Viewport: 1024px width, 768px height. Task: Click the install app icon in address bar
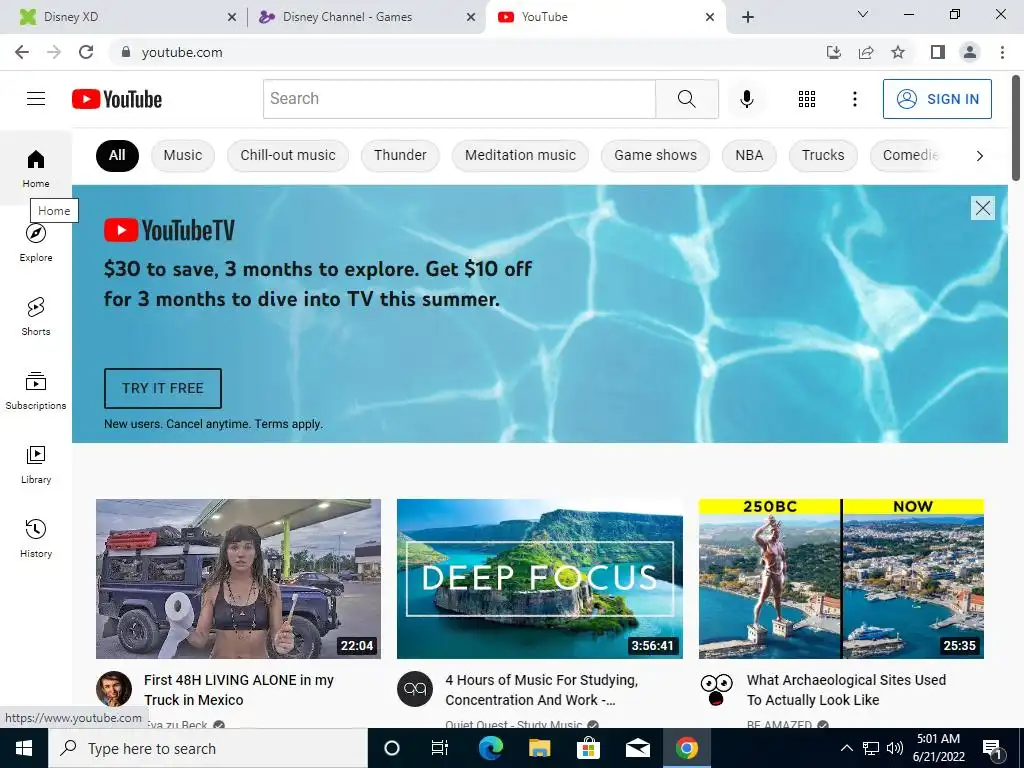[x=834, y=52]
